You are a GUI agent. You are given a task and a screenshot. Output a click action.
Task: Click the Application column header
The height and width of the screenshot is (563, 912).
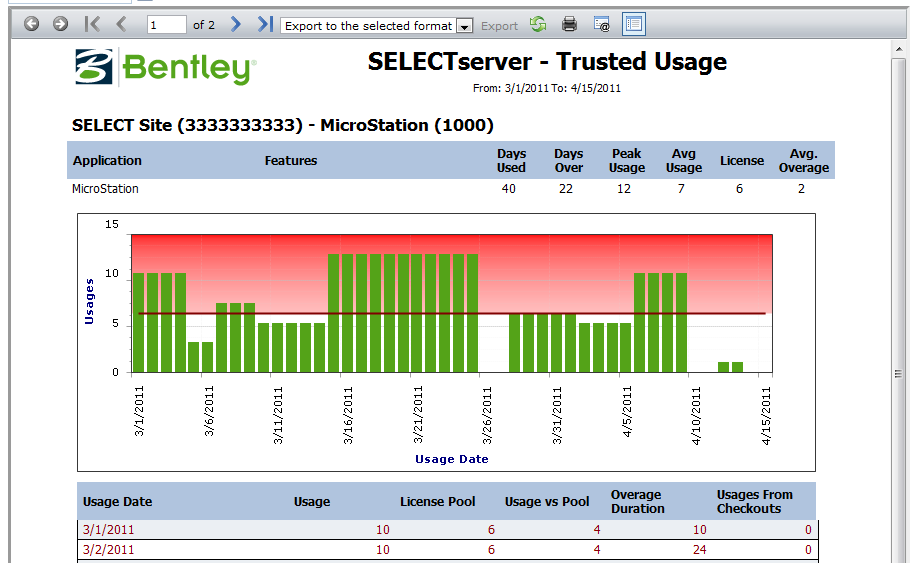point(107,161)
